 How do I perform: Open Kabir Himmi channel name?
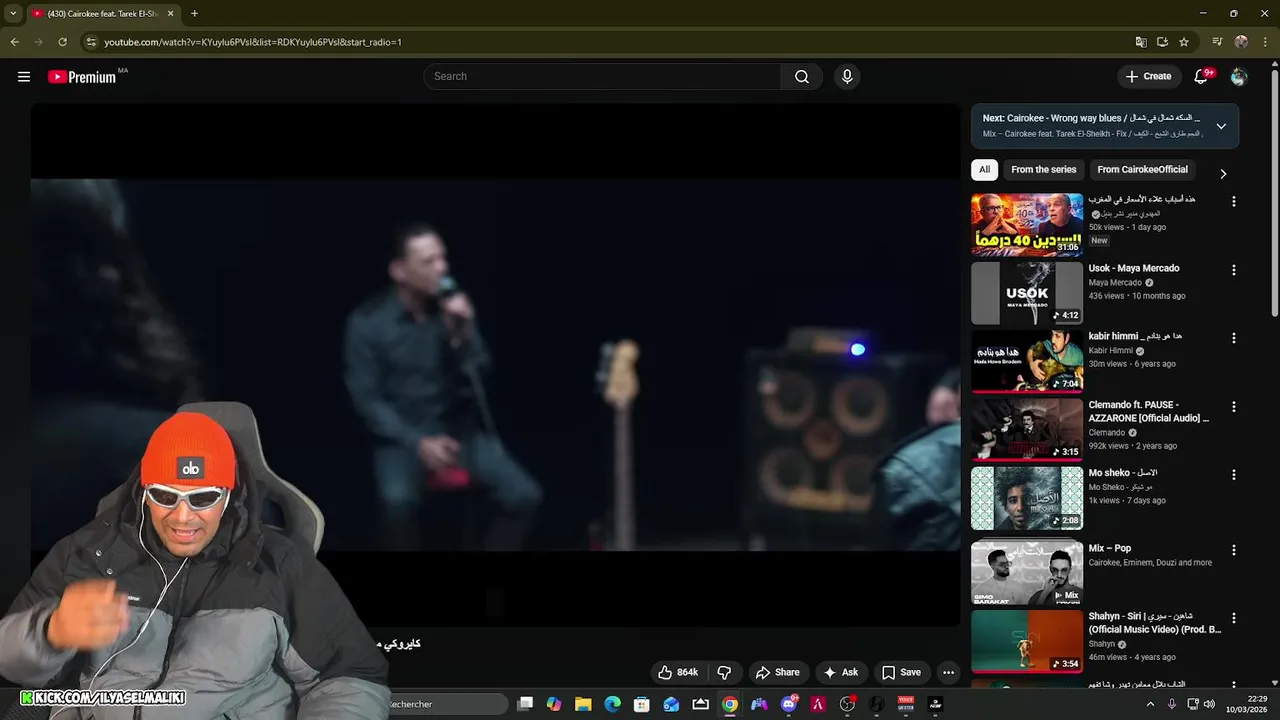[x=1111, y=351]
